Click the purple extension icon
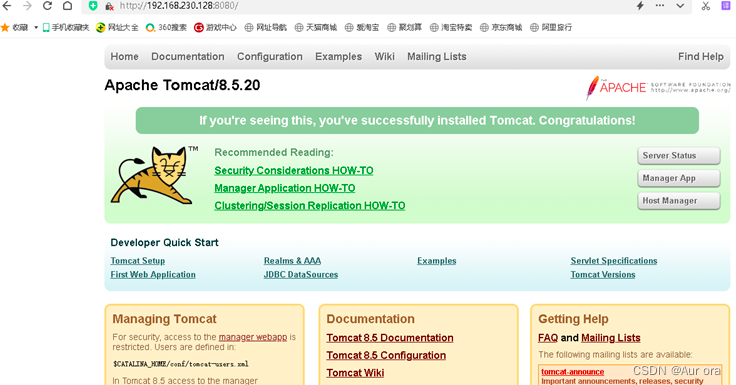 coord(726,6)
